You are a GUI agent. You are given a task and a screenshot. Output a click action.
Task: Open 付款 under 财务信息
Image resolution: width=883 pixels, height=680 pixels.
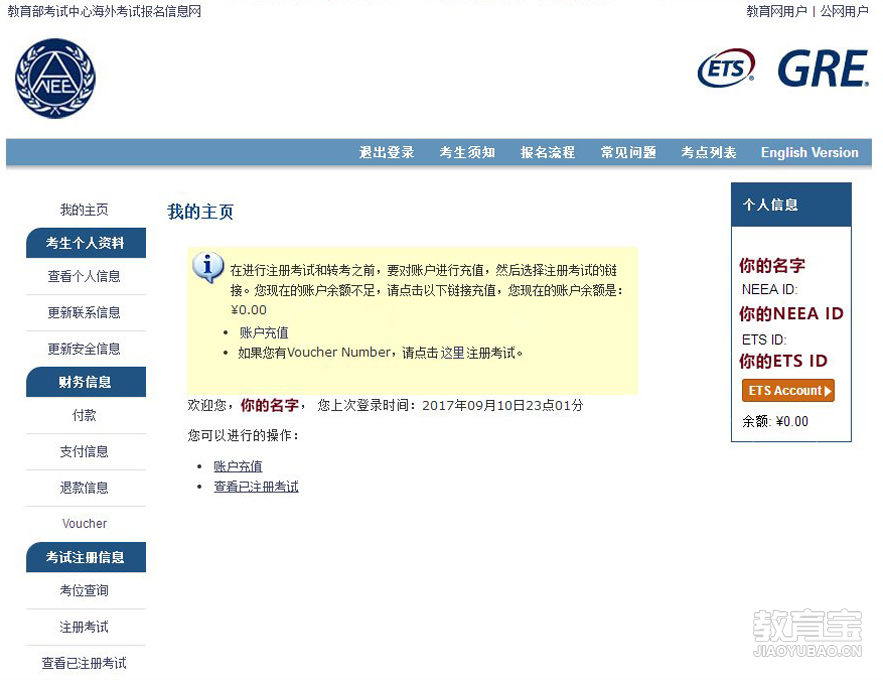tap(84, 415)
